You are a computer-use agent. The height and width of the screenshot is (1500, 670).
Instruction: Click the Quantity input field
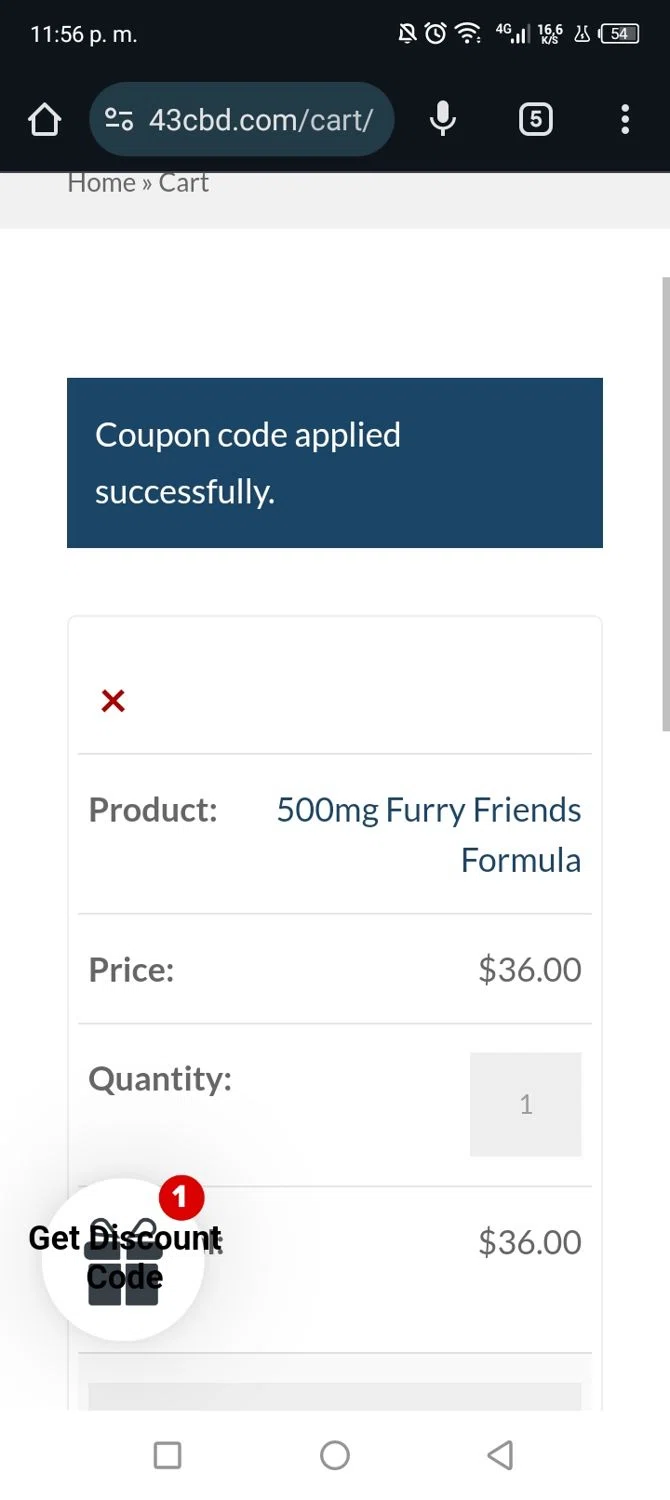coord(525,1104)
